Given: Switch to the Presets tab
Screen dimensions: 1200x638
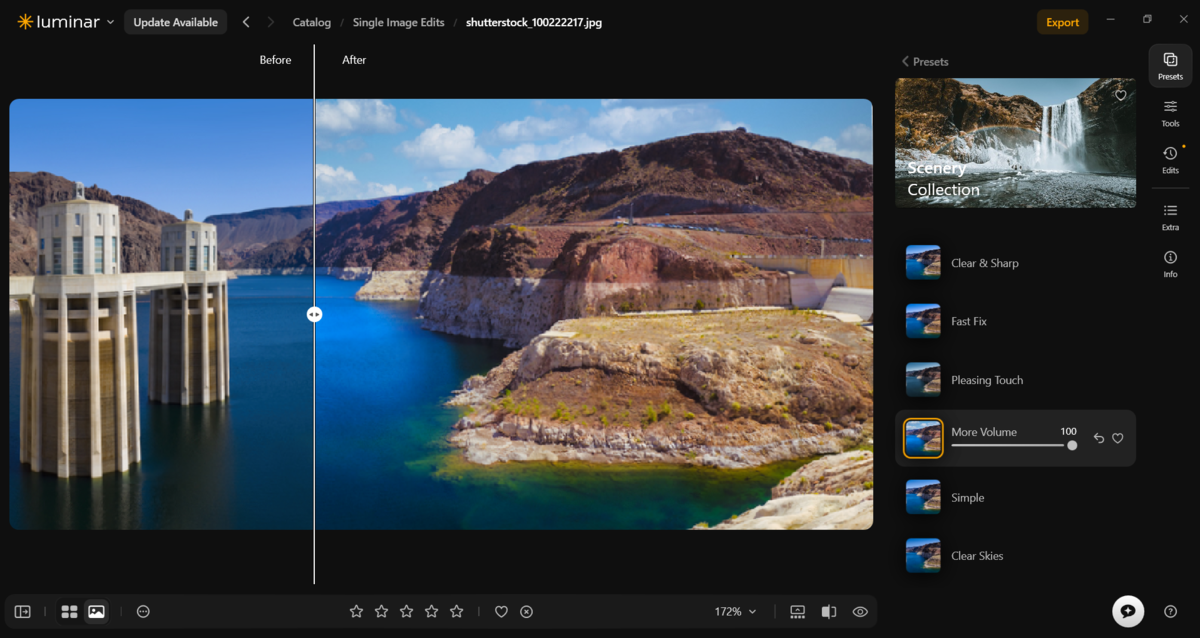Looking at the screenshot, I should pos(1170,66).
